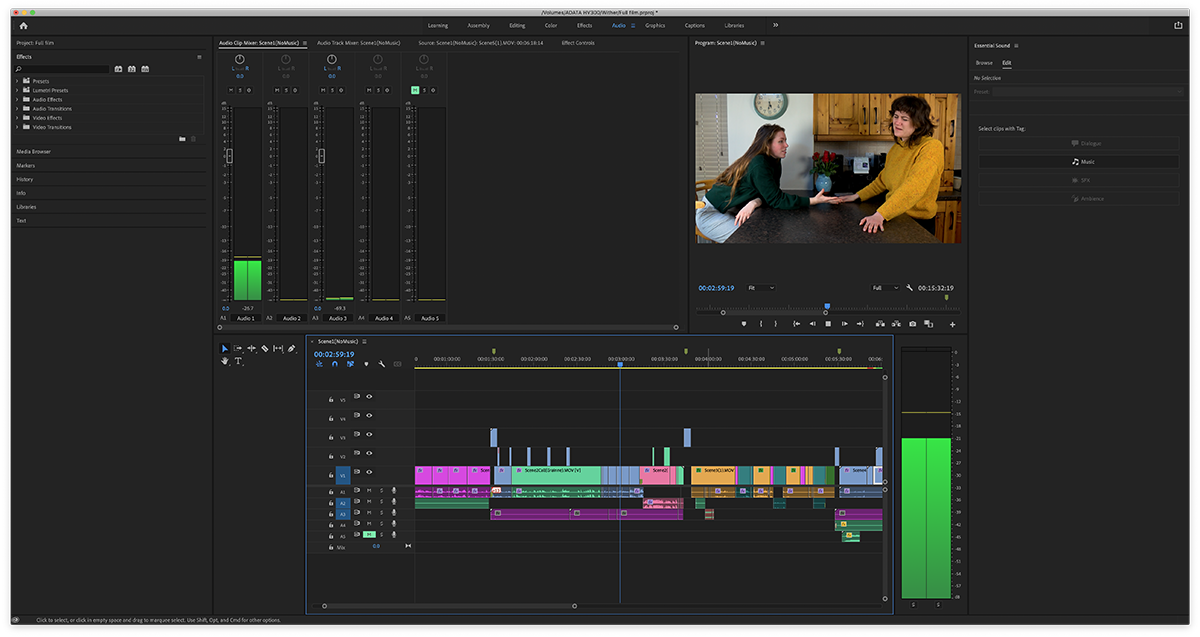The width and height of the screenshot is (1200, 637).
Task: Click Program Monitor Add Marker button
Action: pyautogui.click(x=744, y=324)
